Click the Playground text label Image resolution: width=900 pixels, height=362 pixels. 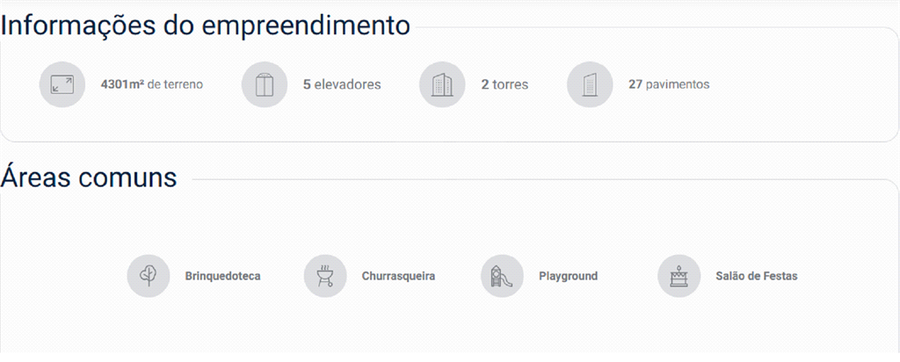click(x=568, y=277)
